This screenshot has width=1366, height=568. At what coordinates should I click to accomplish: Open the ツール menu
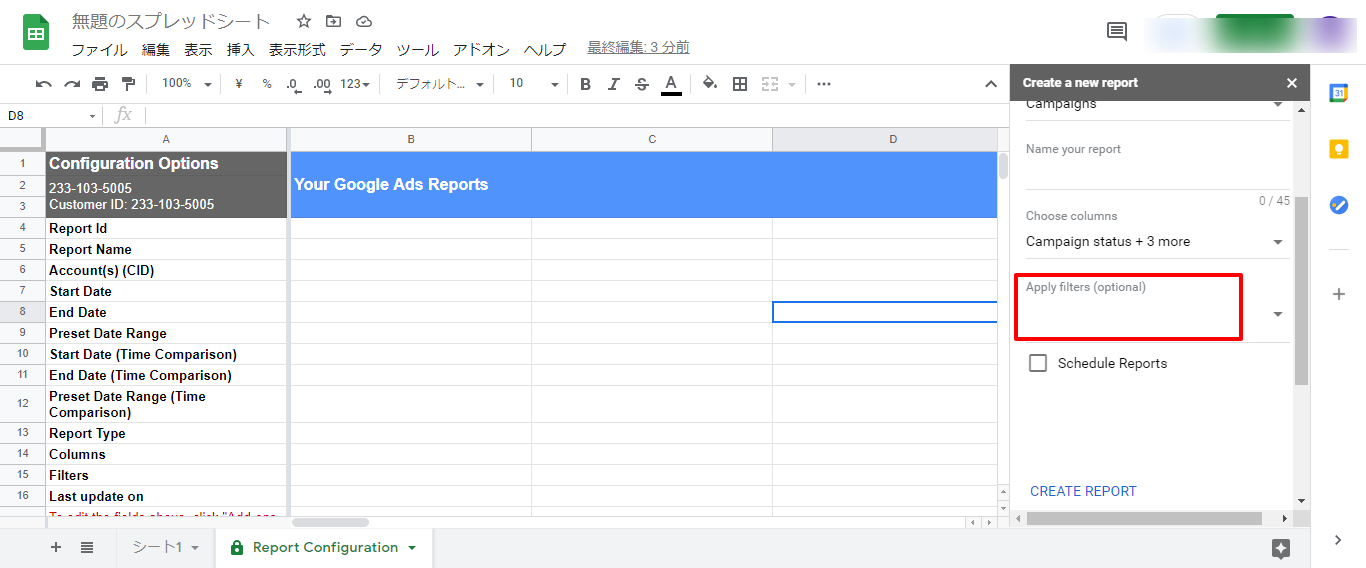point(418,49)
